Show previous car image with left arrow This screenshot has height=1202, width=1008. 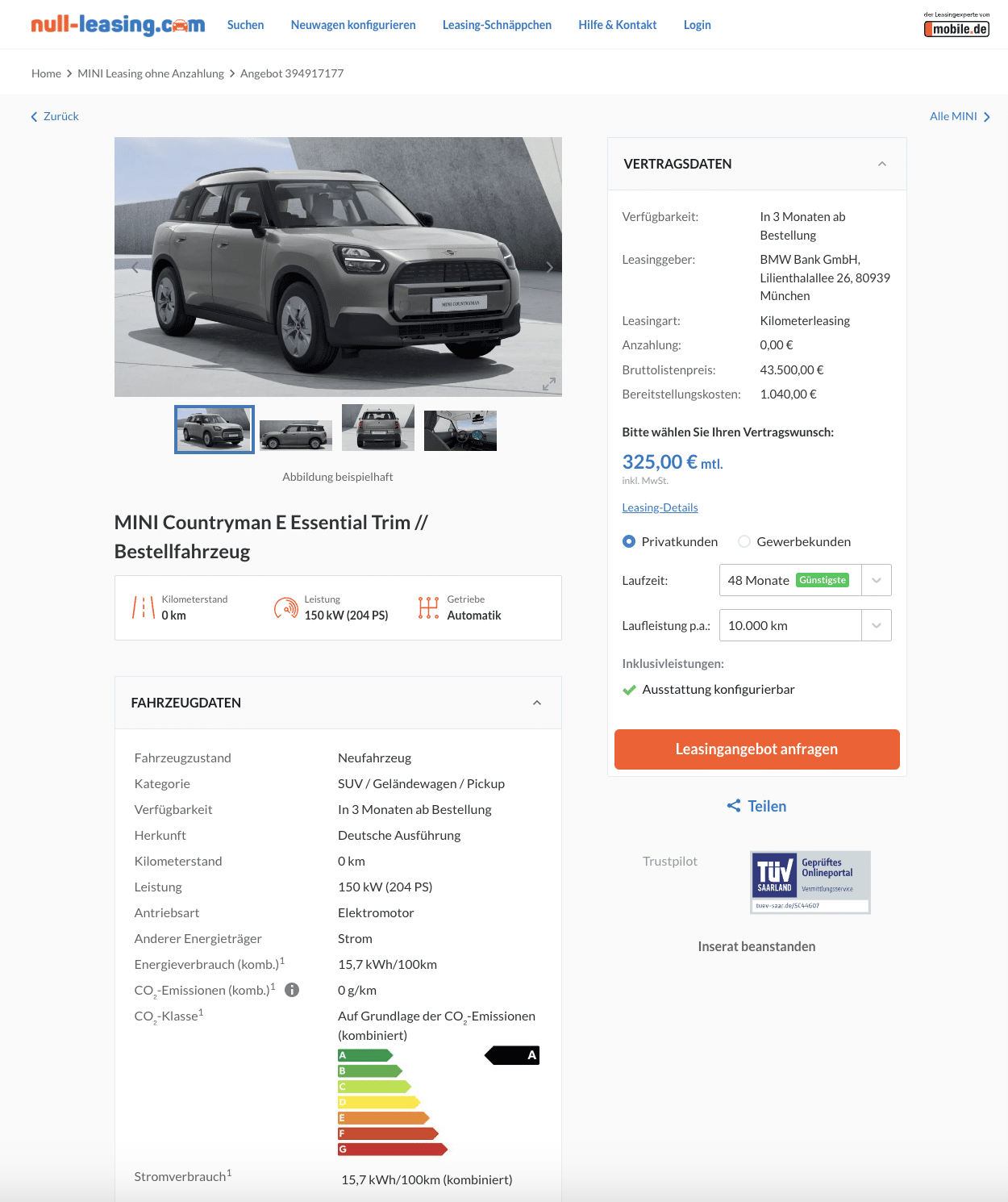[x=135, y=267]
